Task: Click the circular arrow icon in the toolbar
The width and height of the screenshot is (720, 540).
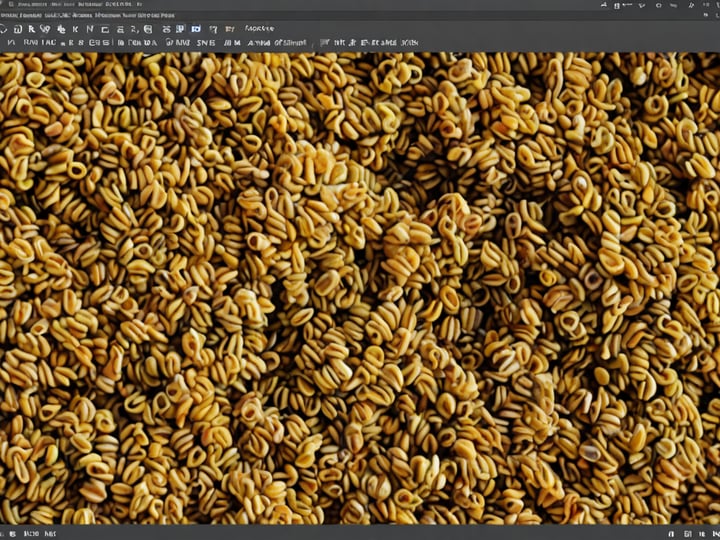Action: [3, 29]
